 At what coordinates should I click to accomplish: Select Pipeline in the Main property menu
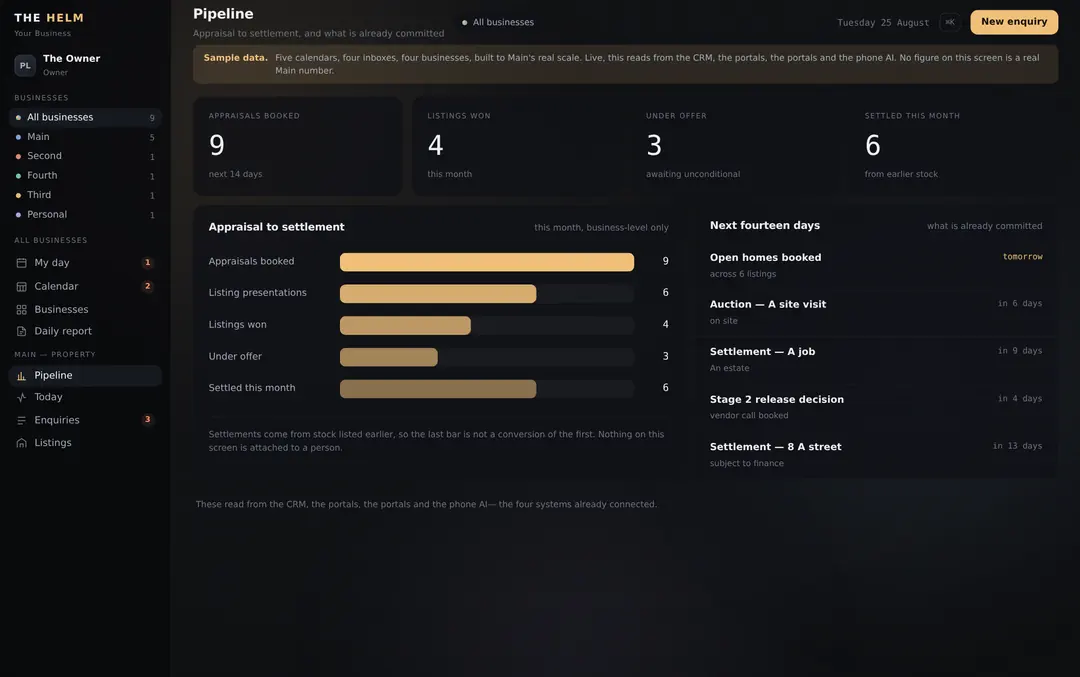pos(85,375)
